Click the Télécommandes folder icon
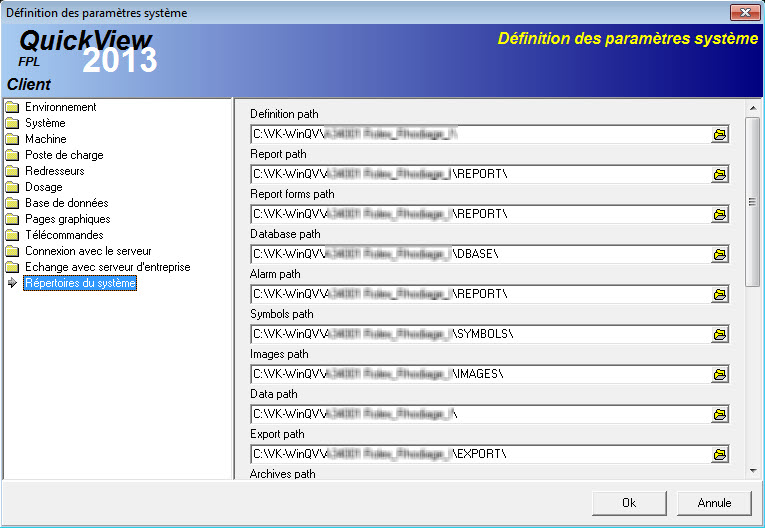 [12, 236]
